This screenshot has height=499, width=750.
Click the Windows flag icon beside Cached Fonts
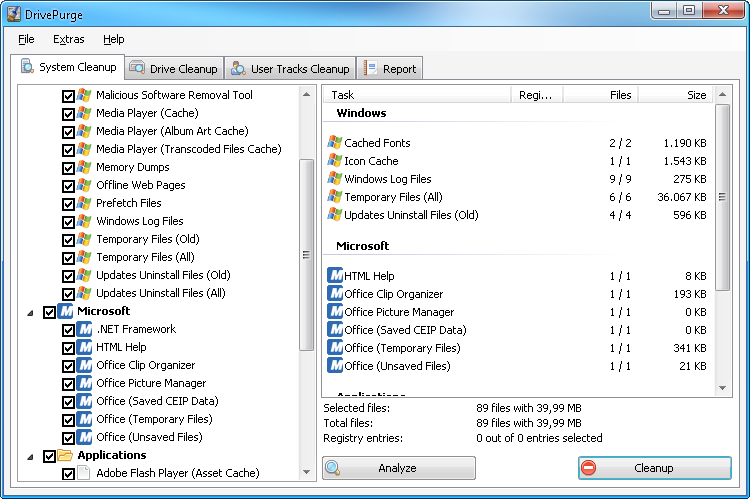click(335, 143)
